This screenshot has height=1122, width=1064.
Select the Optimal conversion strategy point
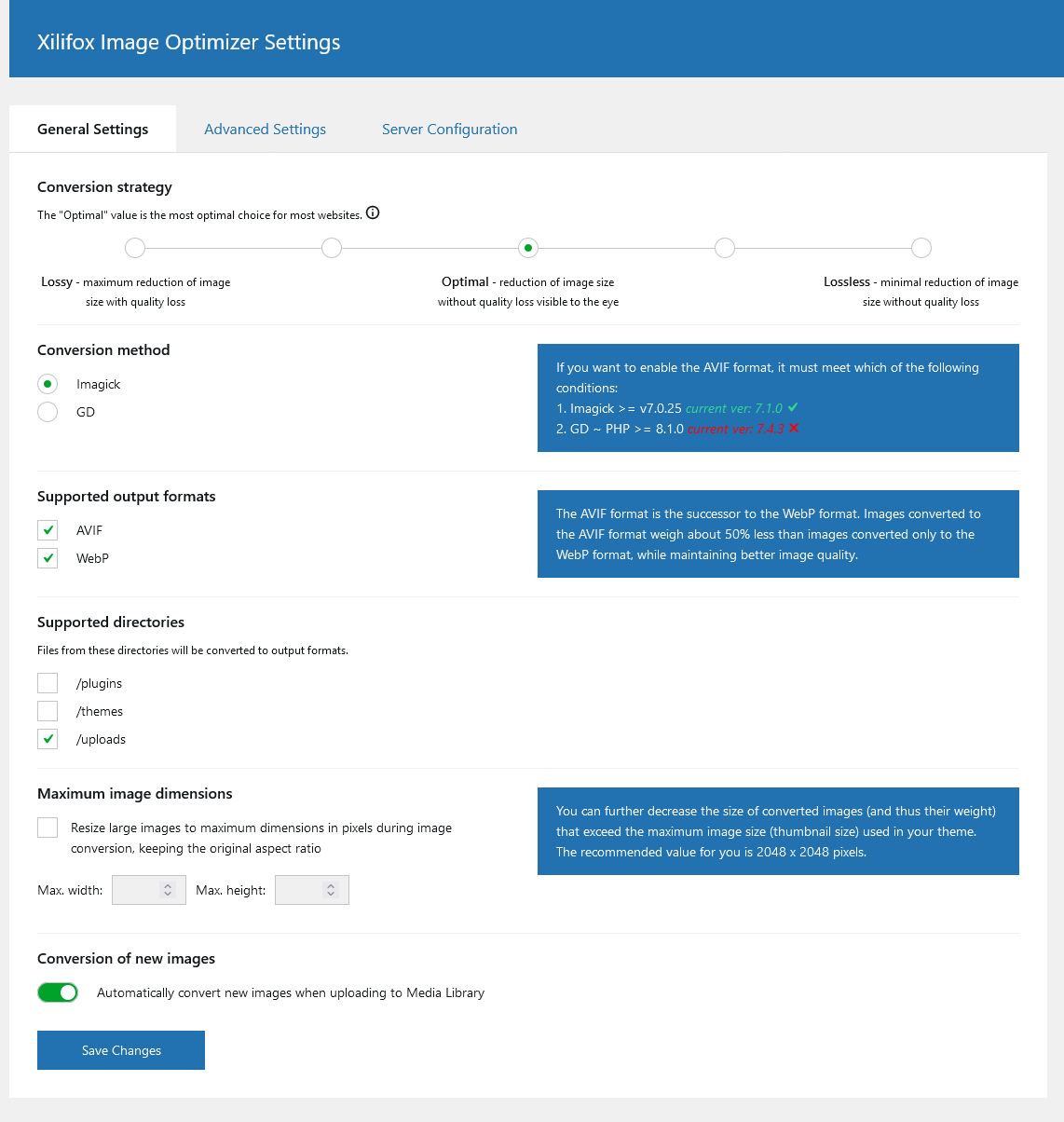pos(528,248)
